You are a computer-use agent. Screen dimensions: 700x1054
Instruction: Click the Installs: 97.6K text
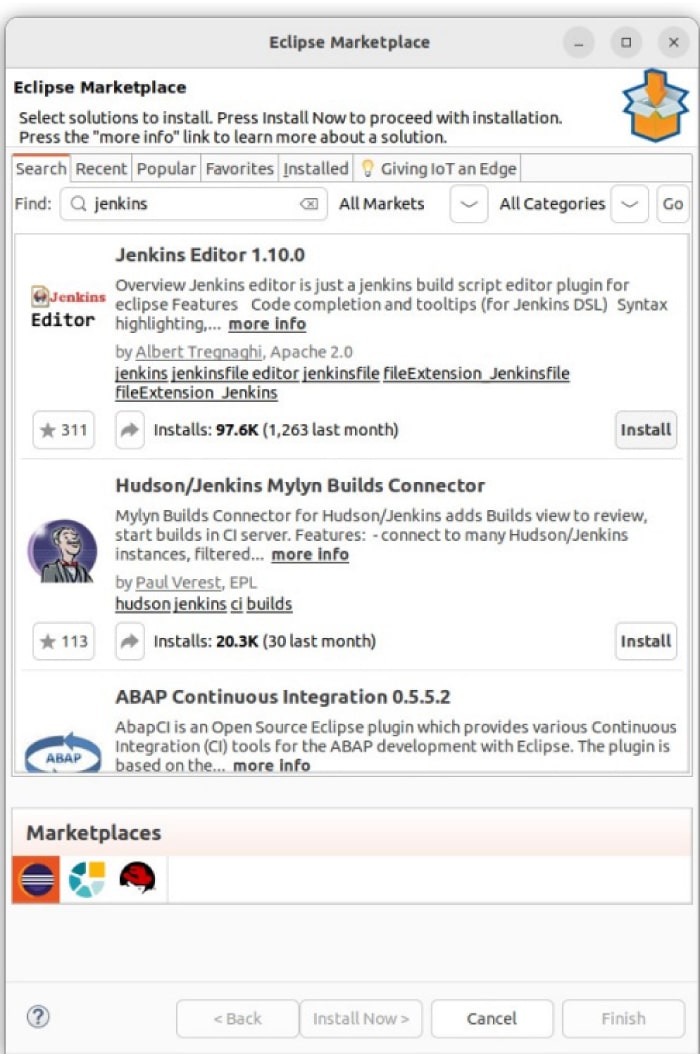pos(276,430)
